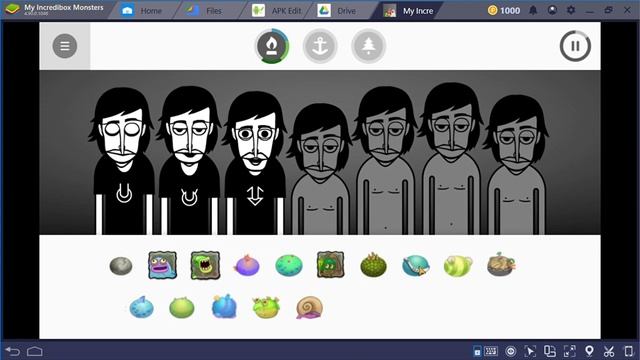The image size is (640, 360).
Task: Open the keyboard controls icon
Action: coord(491,351)
